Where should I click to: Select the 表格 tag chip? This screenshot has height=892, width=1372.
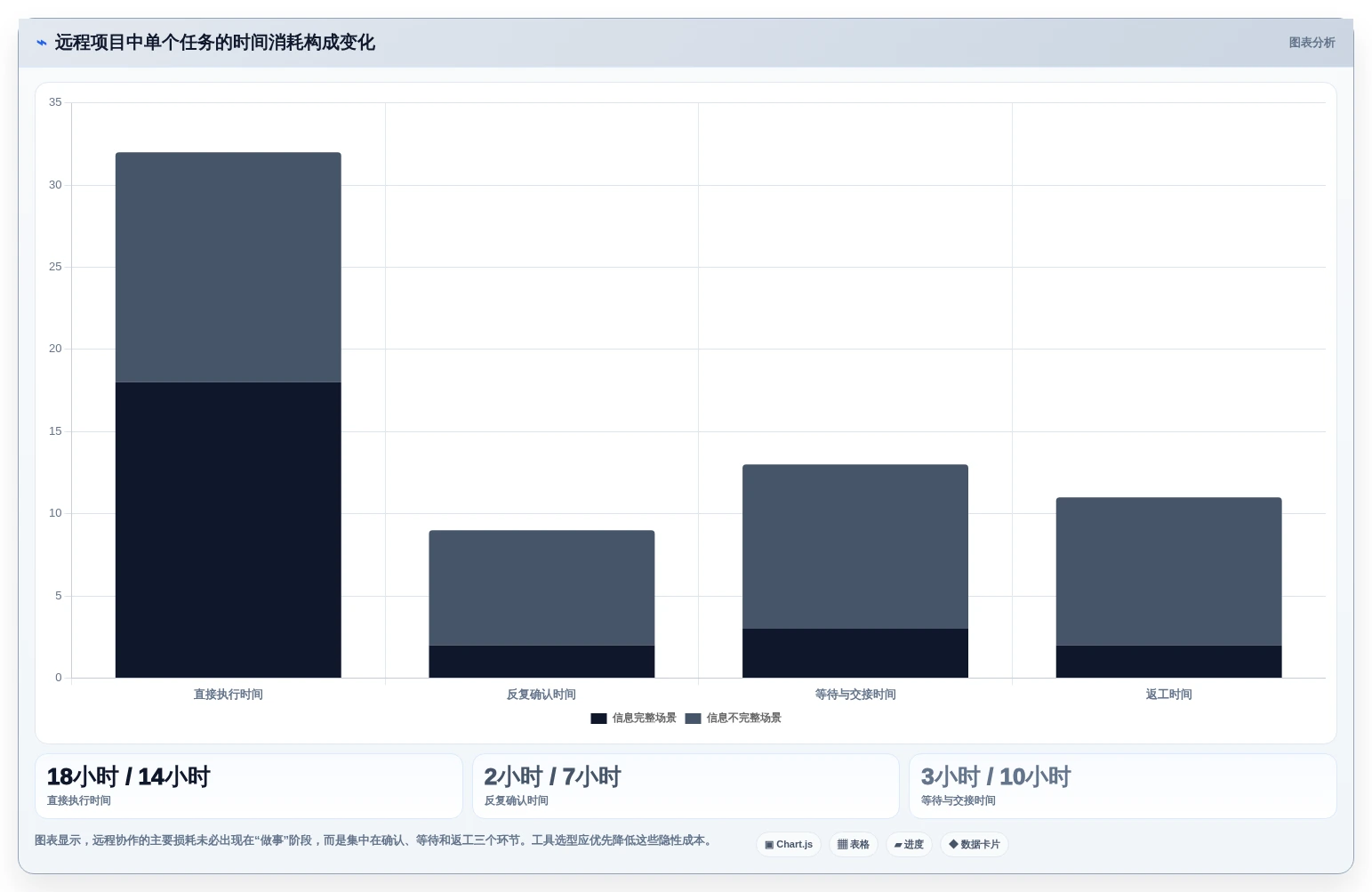(x=854, y=844)
